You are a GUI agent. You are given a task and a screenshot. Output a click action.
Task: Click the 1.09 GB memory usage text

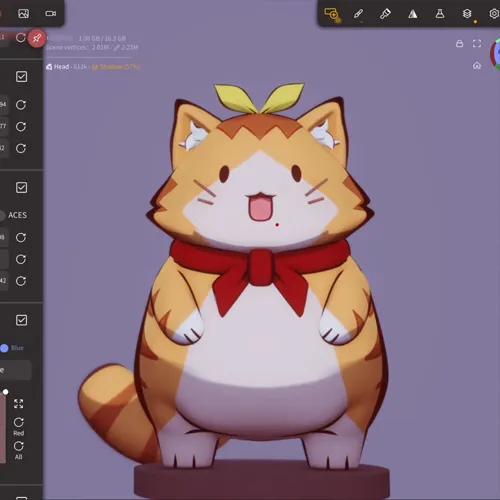[x=102, y=38]
